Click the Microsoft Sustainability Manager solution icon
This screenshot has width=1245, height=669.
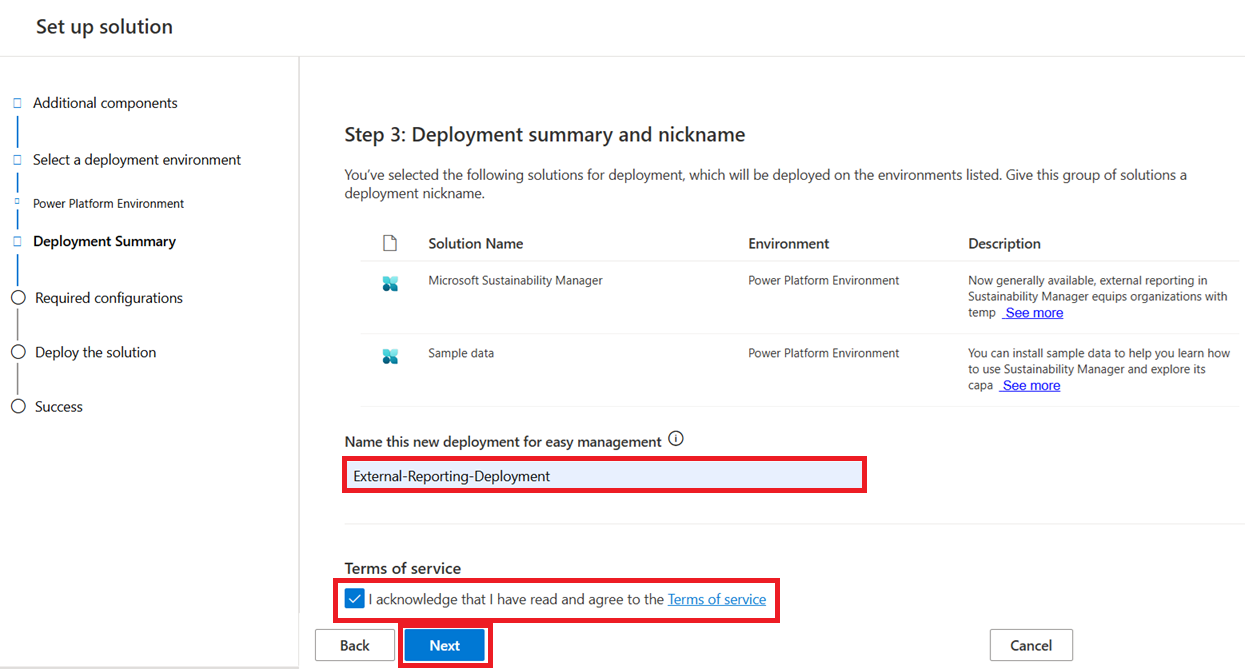(390, 284)
